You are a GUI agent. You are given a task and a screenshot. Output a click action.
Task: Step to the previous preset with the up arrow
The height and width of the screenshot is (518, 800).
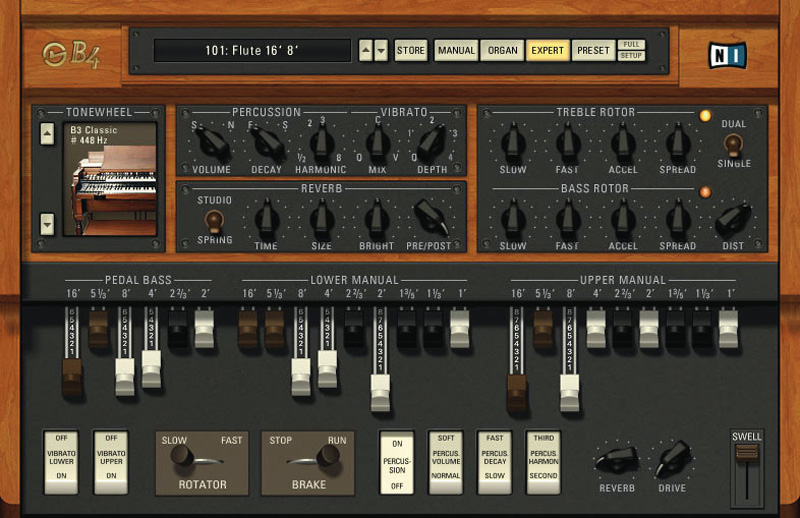365,51
